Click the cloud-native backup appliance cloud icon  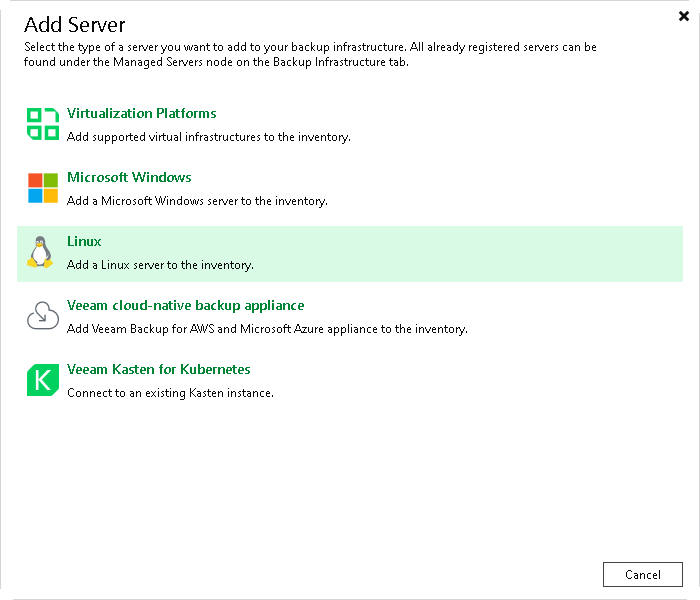click(43, 316)
